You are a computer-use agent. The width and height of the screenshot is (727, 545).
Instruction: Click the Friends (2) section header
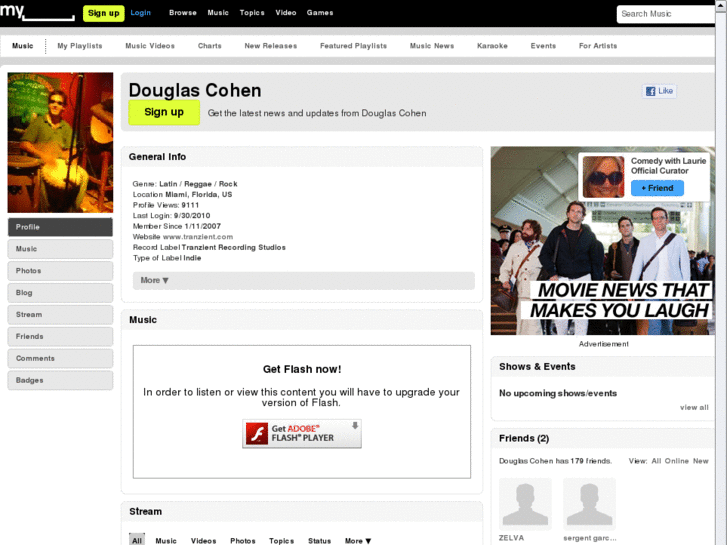pyautogui.click(x=524, y=438)
